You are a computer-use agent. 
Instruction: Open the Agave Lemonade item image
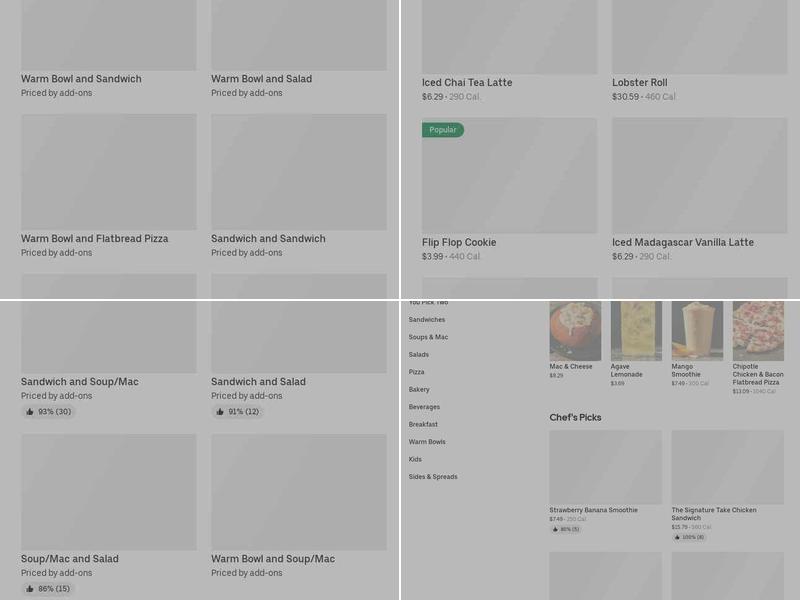tap(636, 331)
